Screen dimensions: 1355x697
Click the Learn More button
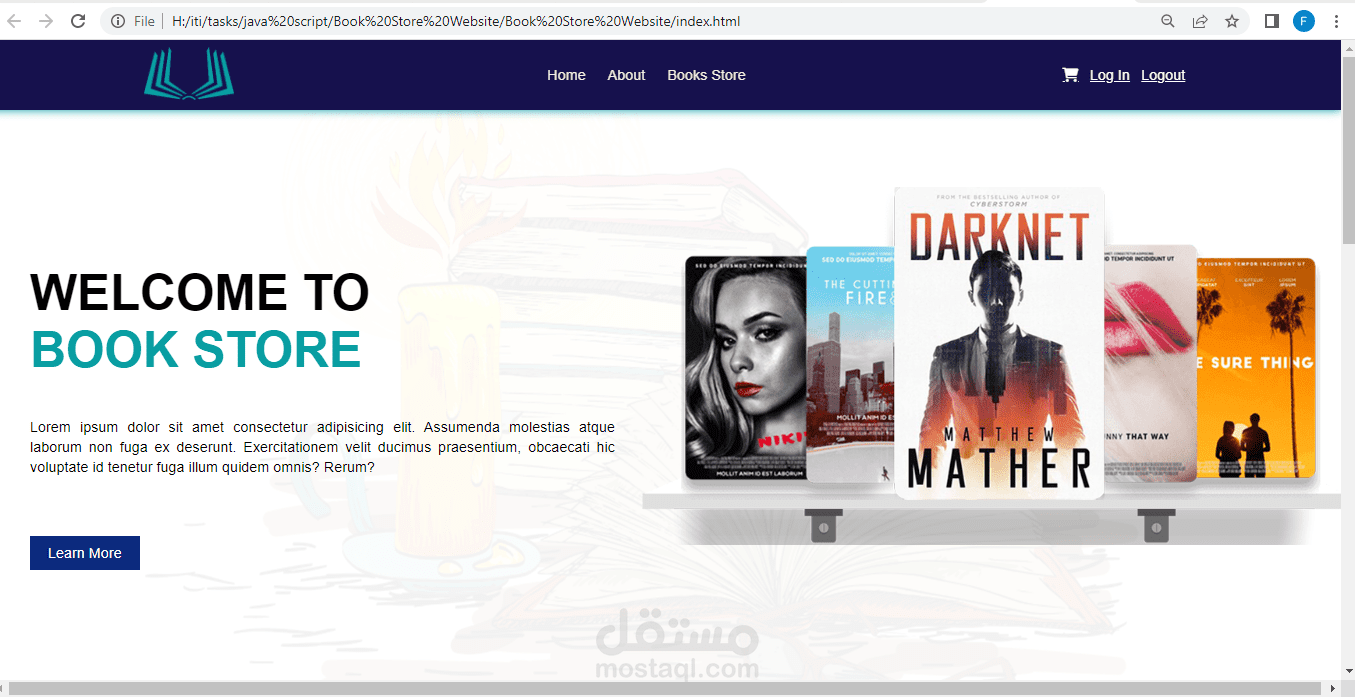pyautogui.click(x=85, y=553)
